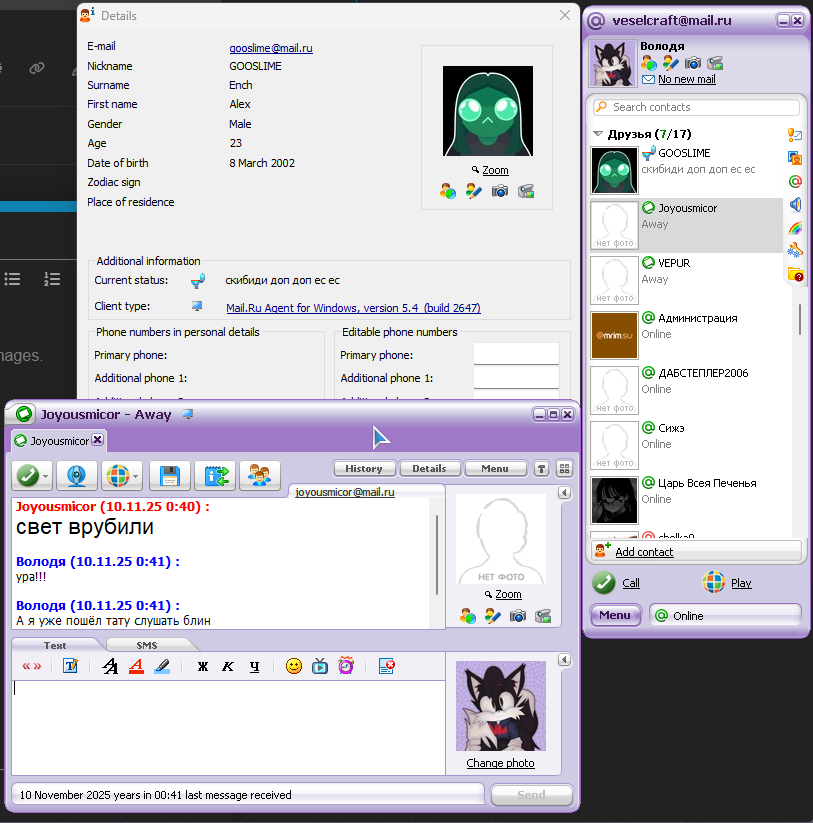
Task: Click the History button in chat window
Action: click(364, 468)
